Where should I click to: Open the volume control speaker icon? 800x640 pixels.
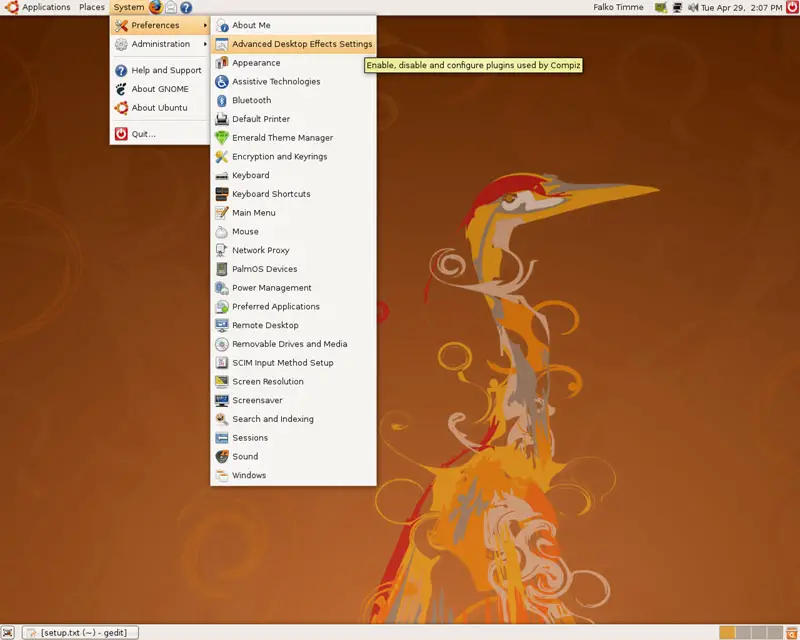(x=693, y=8)
